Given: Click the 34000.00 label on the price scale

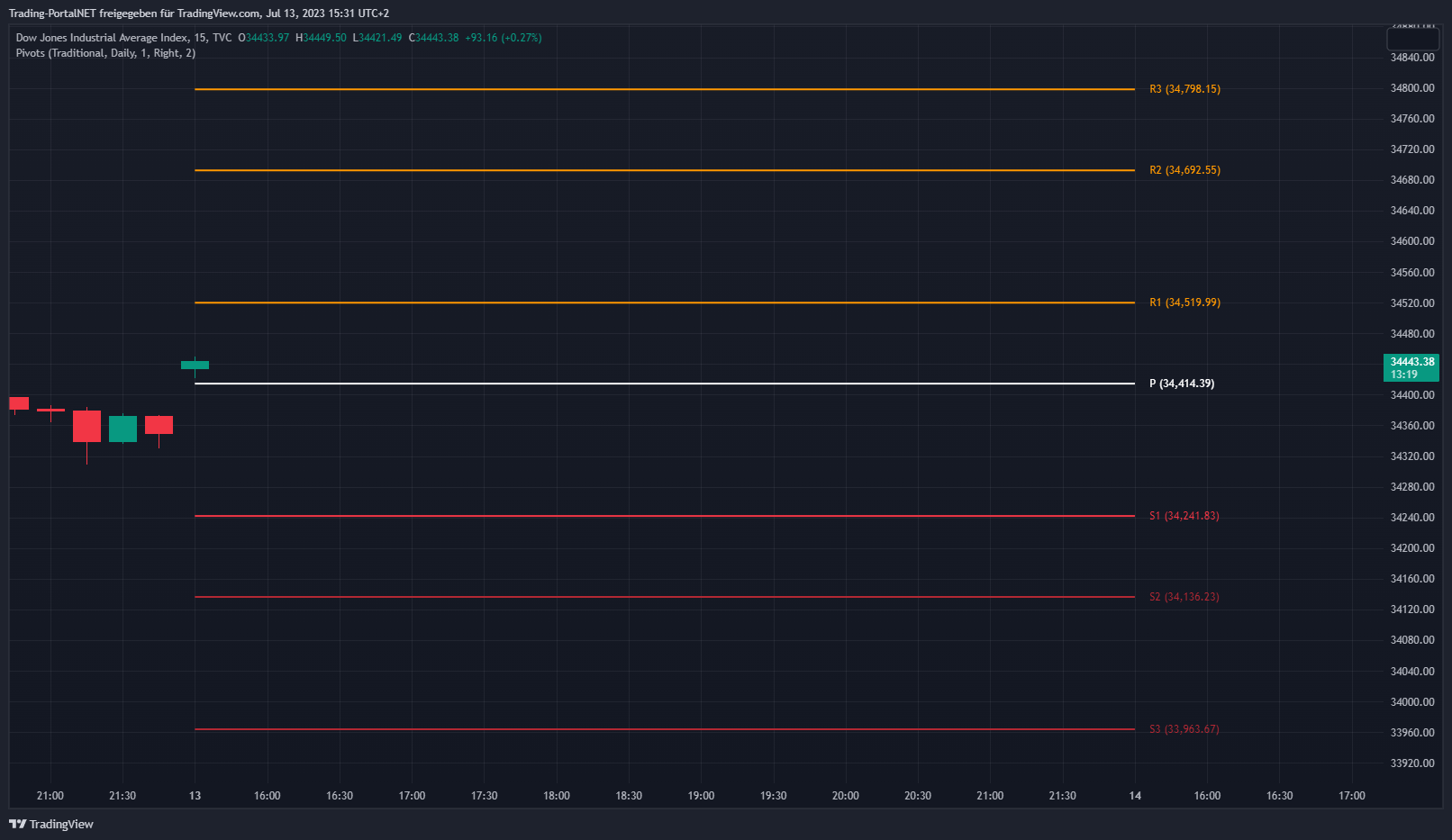Looking at the screenshot, I should [1411, 702].
